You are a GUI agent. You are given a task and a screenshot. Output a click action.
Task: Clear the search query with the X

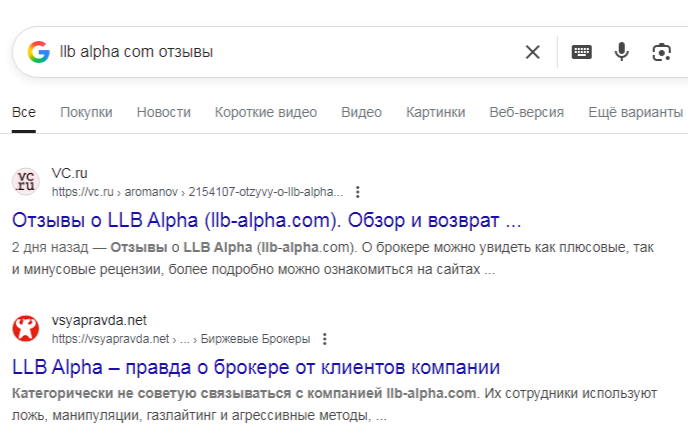click(x=533, y=52)
